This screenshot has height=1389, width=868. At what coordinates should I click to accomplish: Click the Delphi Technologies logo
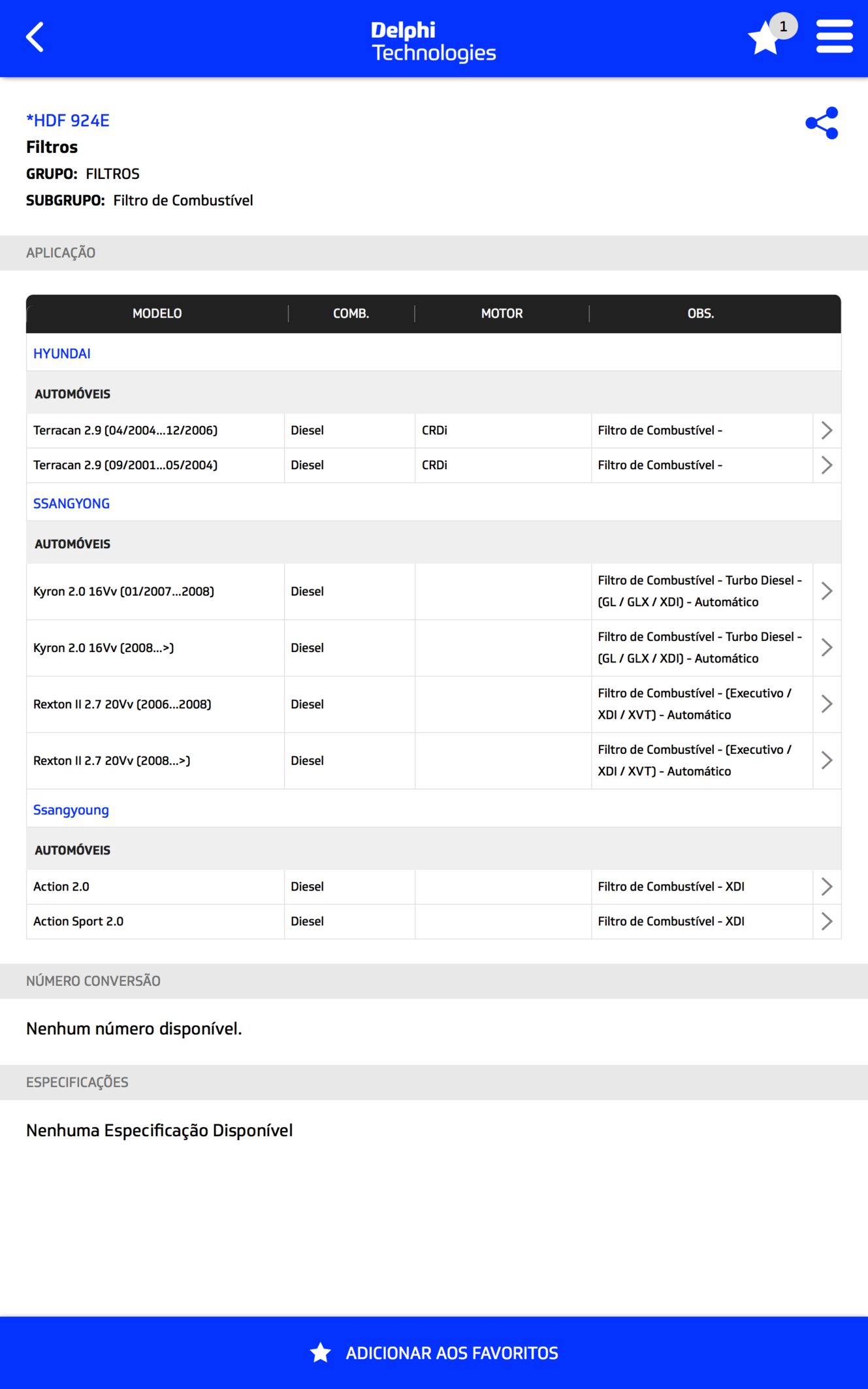[x=434, y=41]
